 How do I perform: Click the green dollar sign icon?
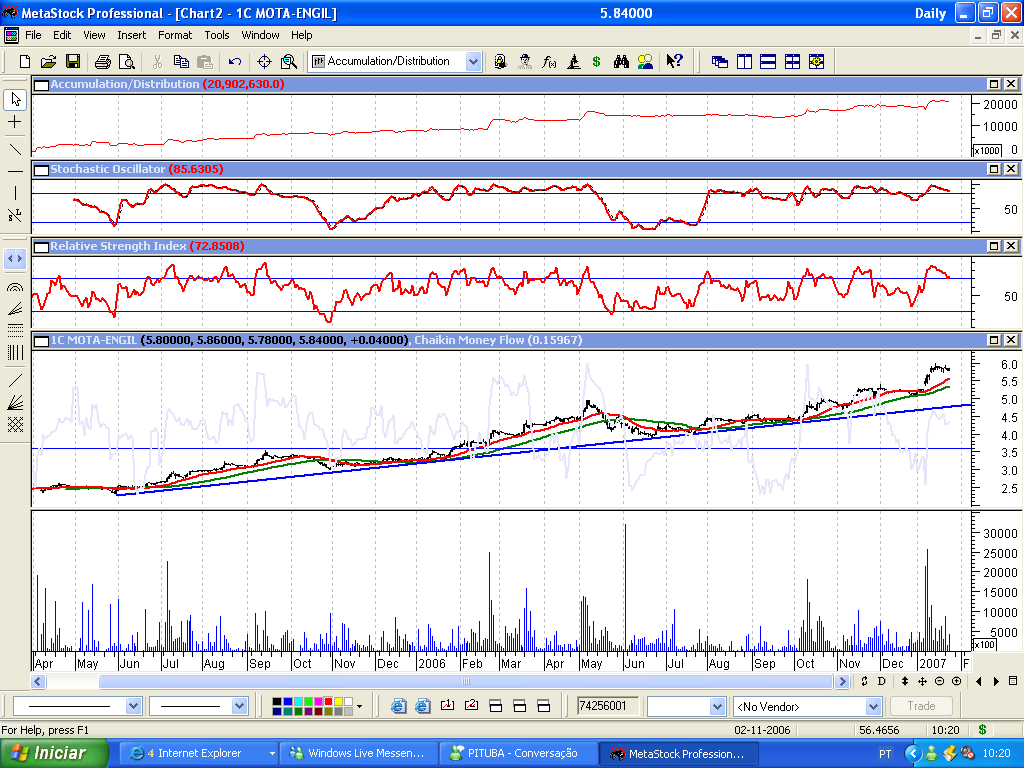pyautogui.click(x=597, y=62)
